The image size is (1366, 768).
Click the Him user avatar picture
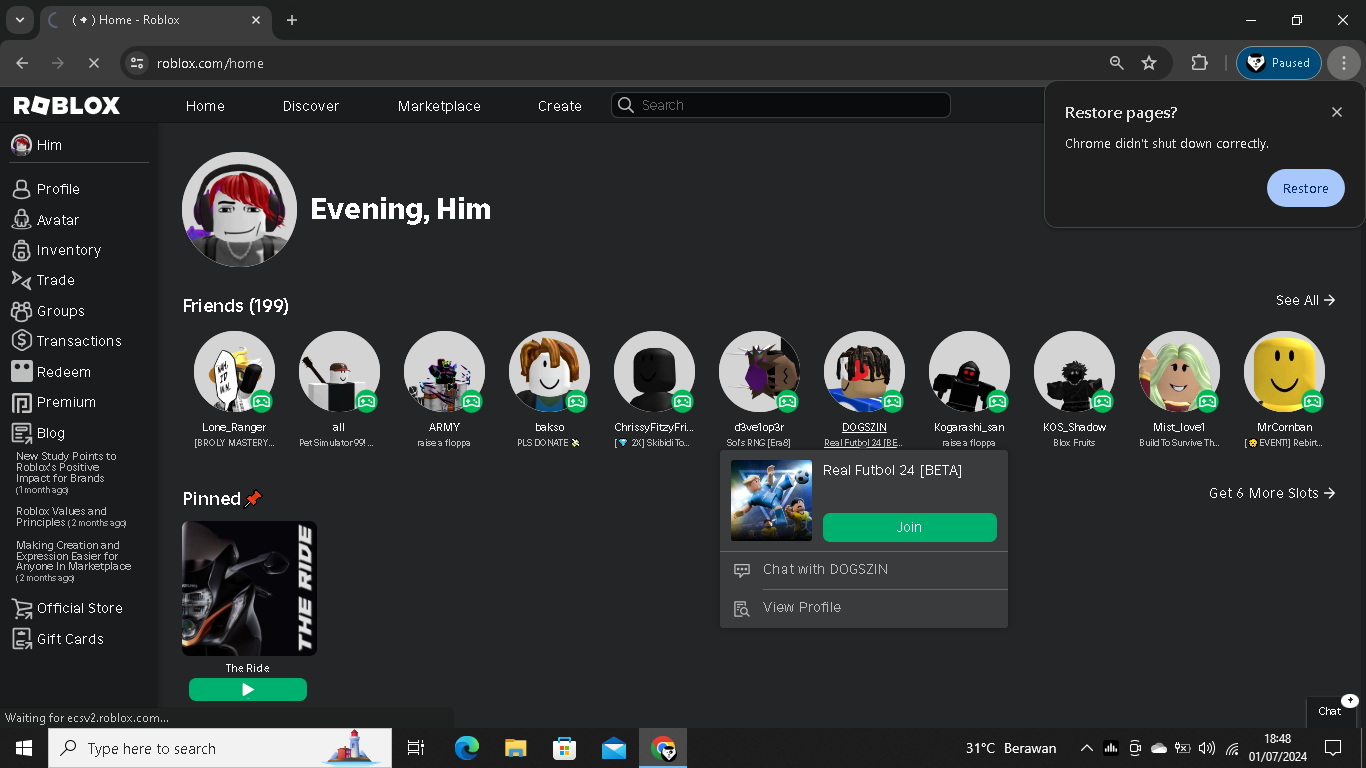[239, 209]
